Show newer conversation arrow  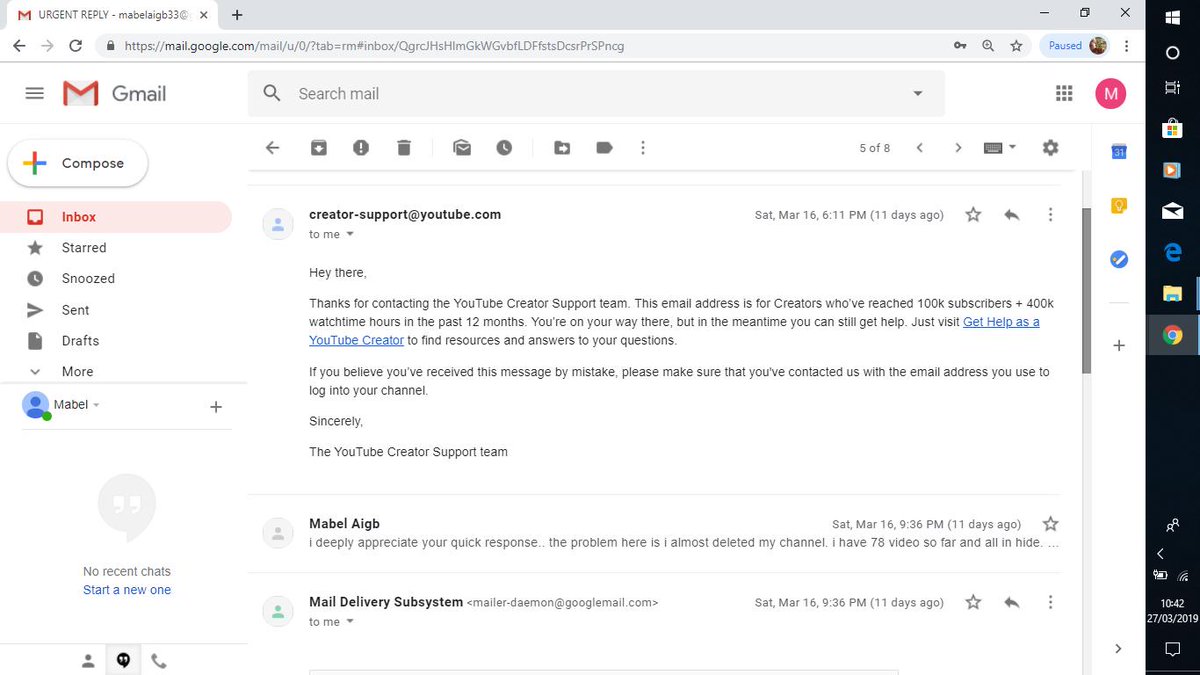(x=920, y=147)
